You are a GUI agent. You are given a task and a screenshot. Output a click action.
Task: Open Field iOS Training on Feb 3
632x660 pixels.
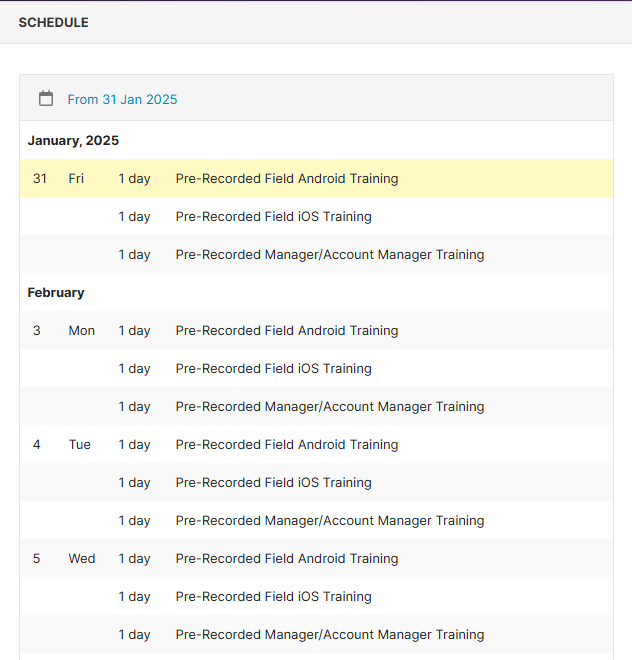click(x=273, y=369)
